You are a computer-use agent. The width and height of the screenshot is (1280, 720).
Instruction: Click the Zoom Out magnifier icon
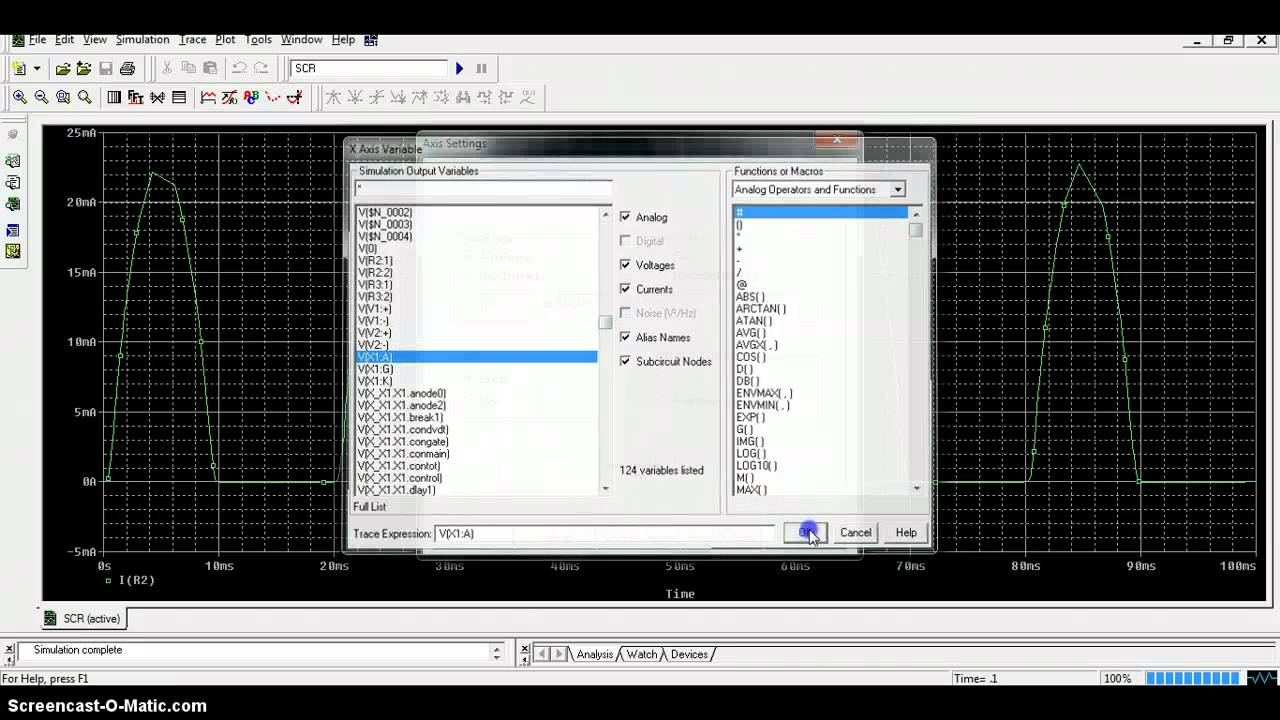pyautogui.click(x=41, y=97)
